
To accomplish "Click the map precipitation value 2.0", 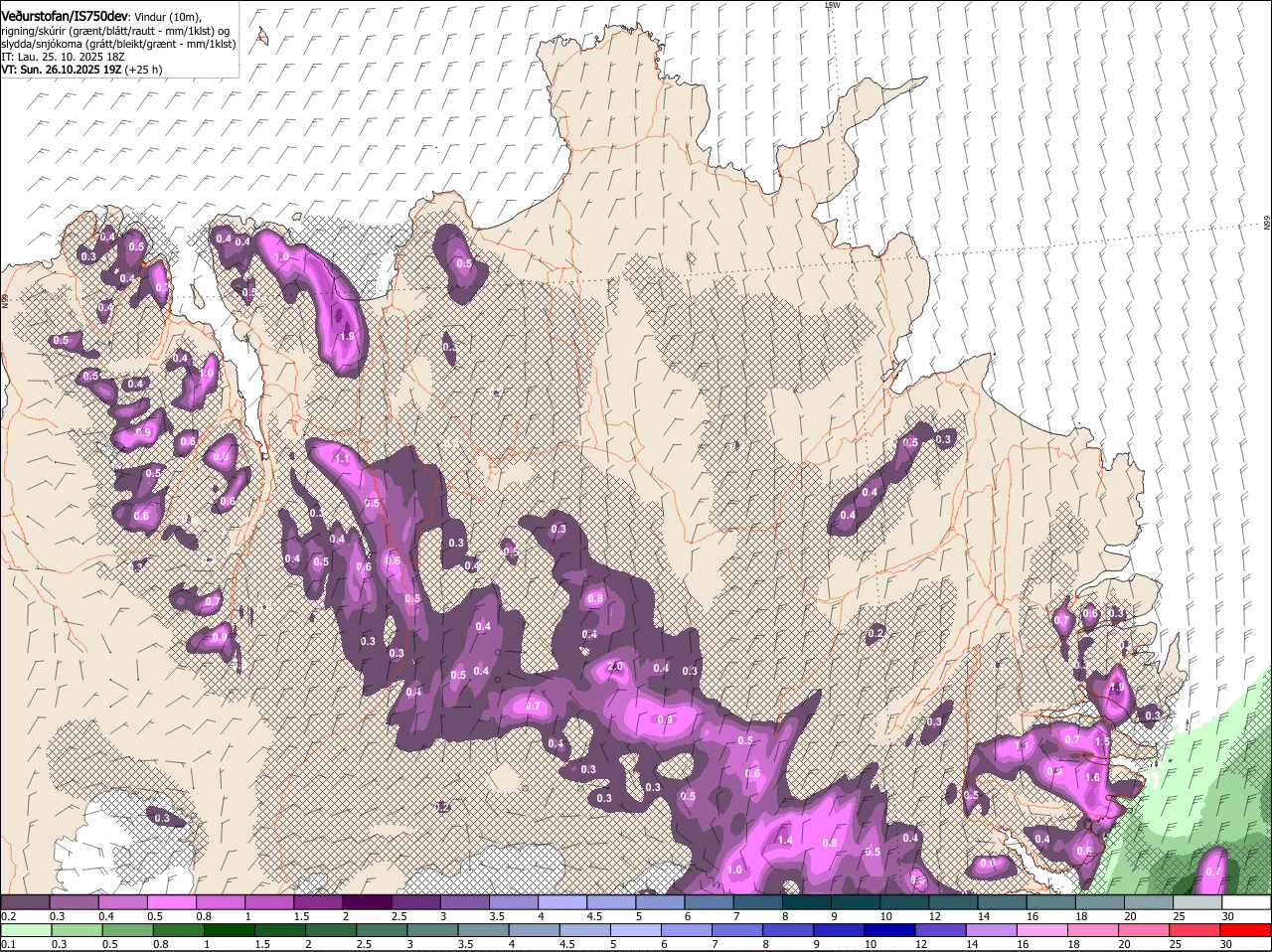I will tap(615, 667).
